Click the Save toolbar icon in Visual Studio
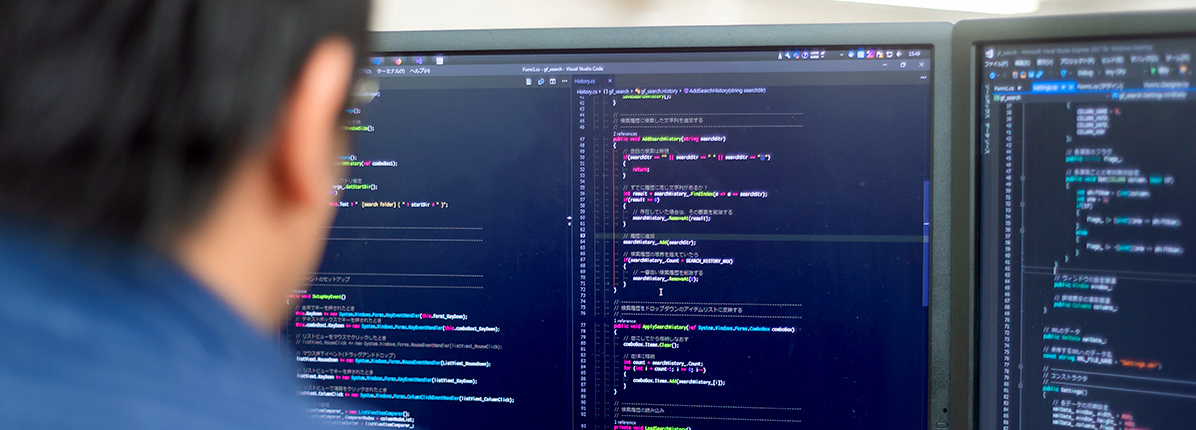Screen dimensions: 1196x430 (1031, 74)
